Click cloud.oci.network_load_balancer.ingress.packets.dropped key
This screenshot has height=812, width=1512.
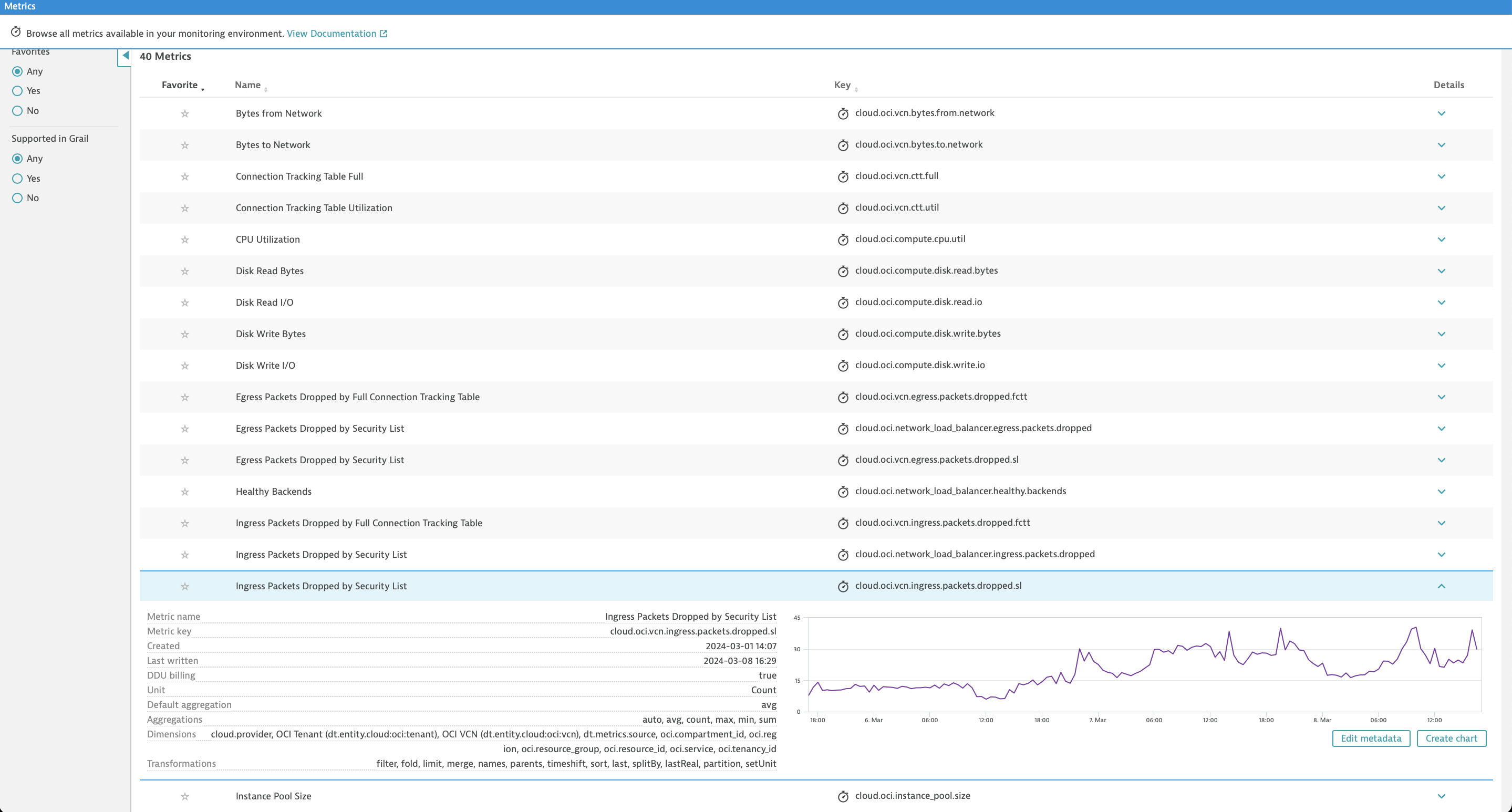[x=975, y=555]
